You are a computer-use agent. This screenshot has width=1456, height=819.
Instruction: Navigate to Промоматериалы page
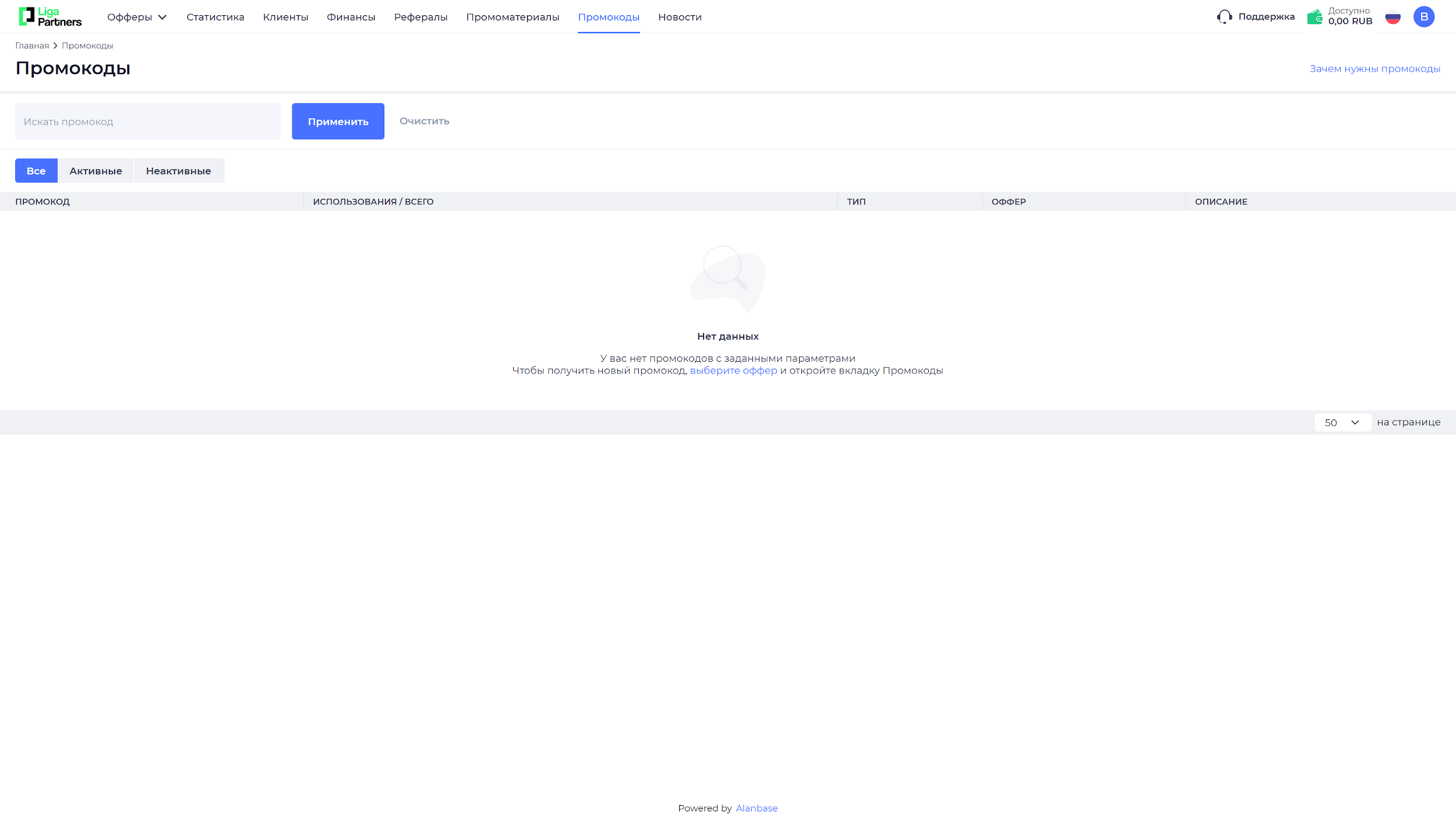pyautogui.click(x=513, y=17)
